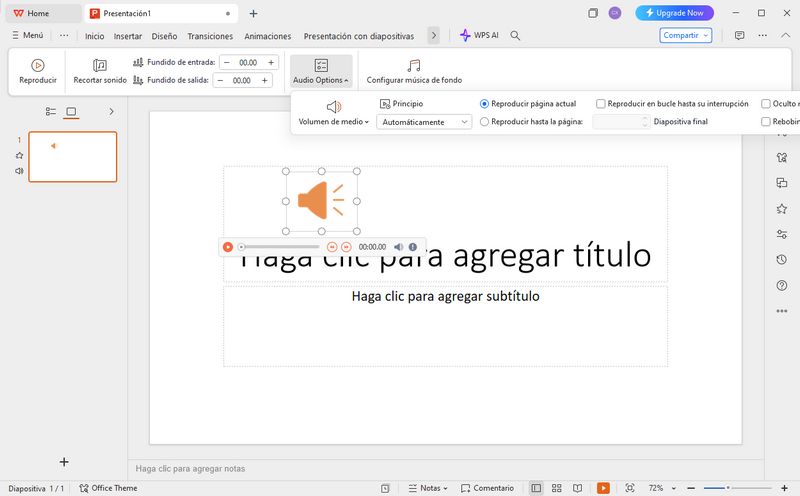Click the Upgrade Now button
Image resolution: width=800 pixels, height=496 pixels.
(x=674, y=13)
